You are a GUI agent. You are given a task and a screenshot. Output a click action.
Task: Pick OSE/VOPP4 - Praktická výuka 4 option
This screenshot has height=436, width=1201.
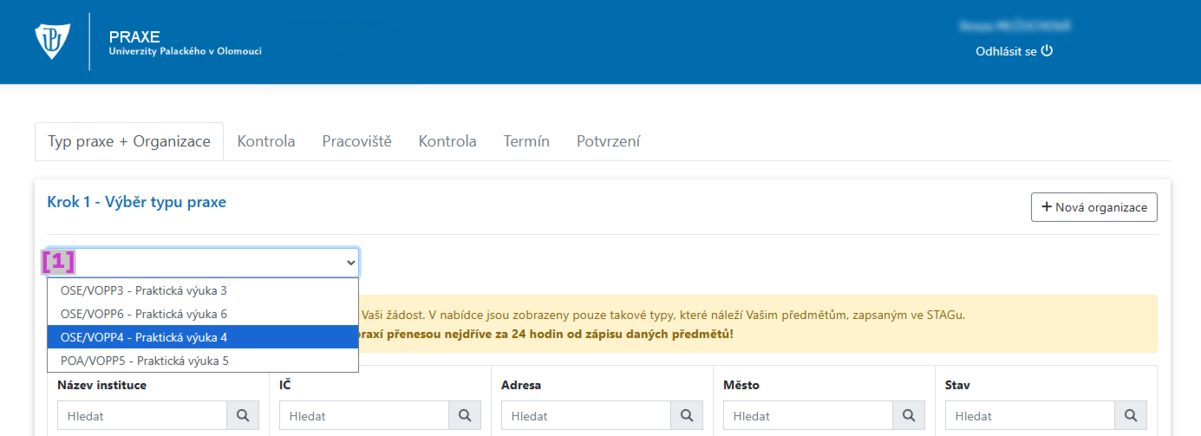[144, 337]
